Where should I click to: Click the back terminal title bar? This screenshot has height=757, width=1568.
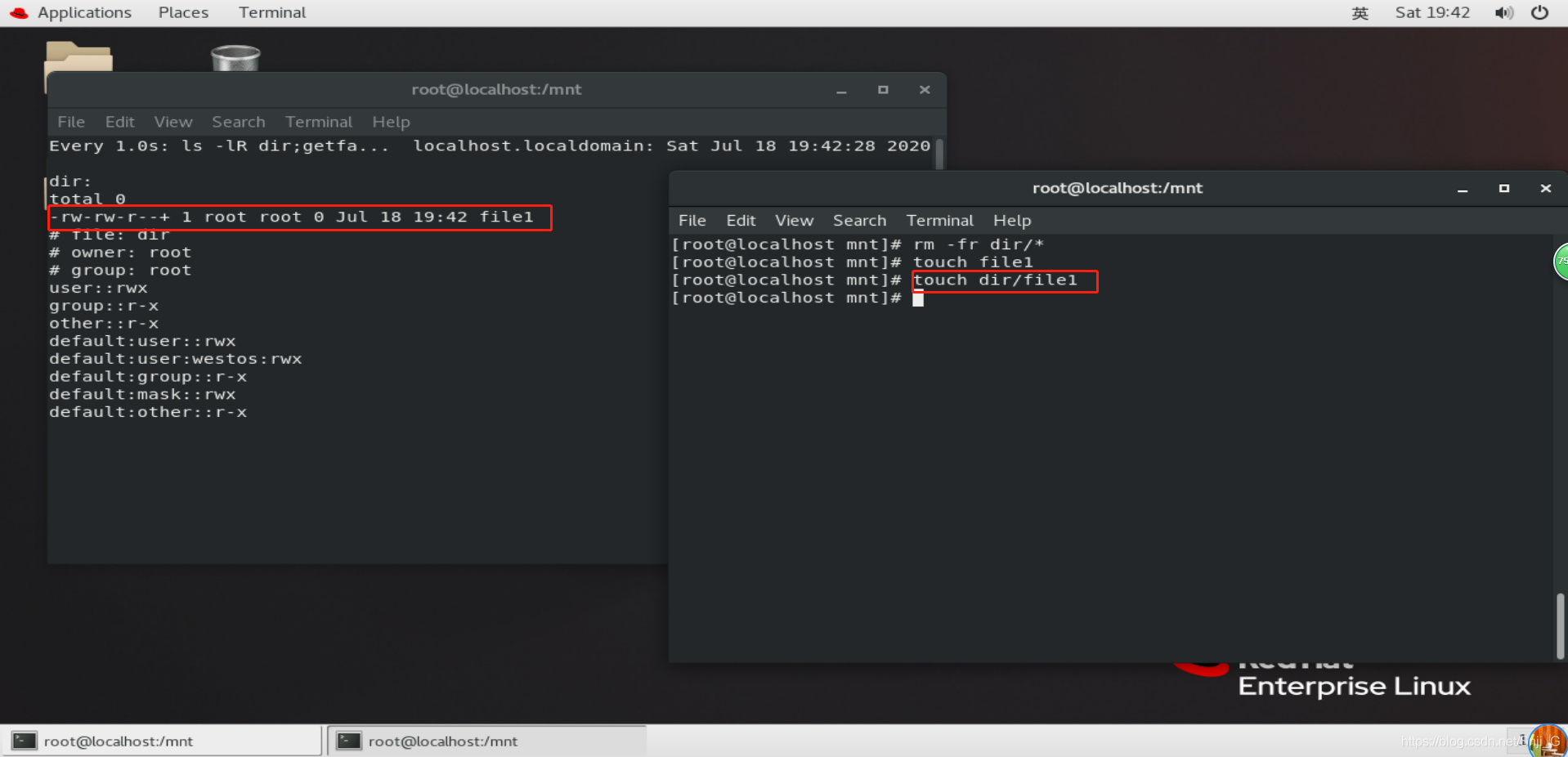[x=496, y=90]
